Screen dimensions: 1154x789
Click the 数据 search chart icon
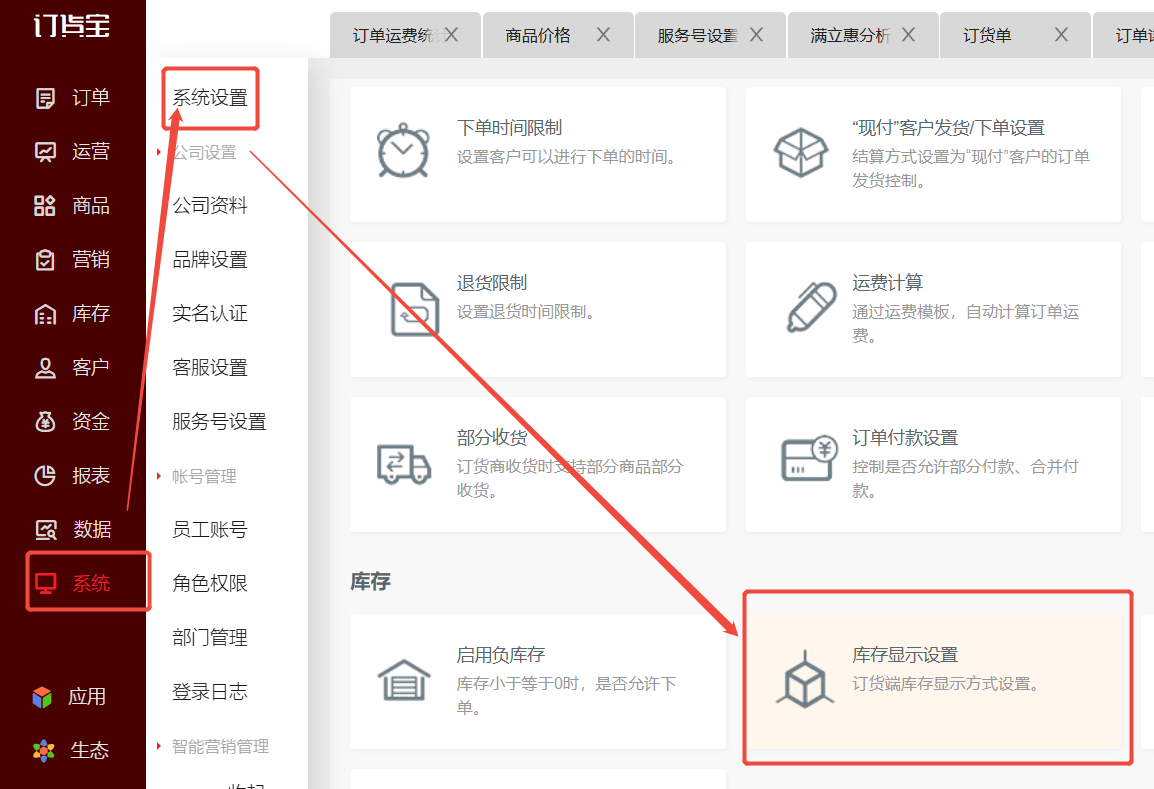click(46, 529)
